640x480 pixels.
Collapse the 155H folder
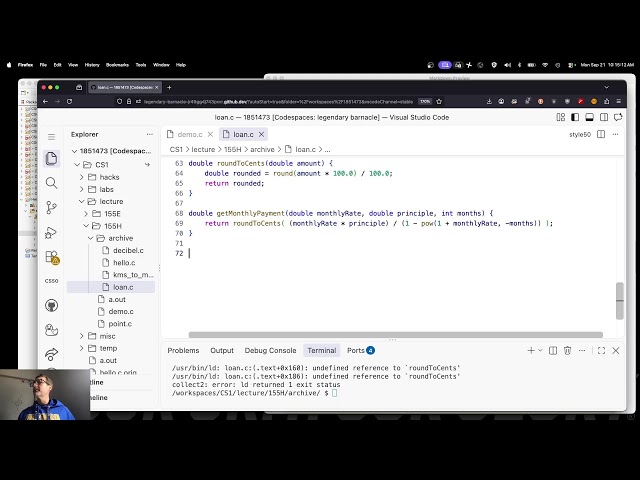86,226
